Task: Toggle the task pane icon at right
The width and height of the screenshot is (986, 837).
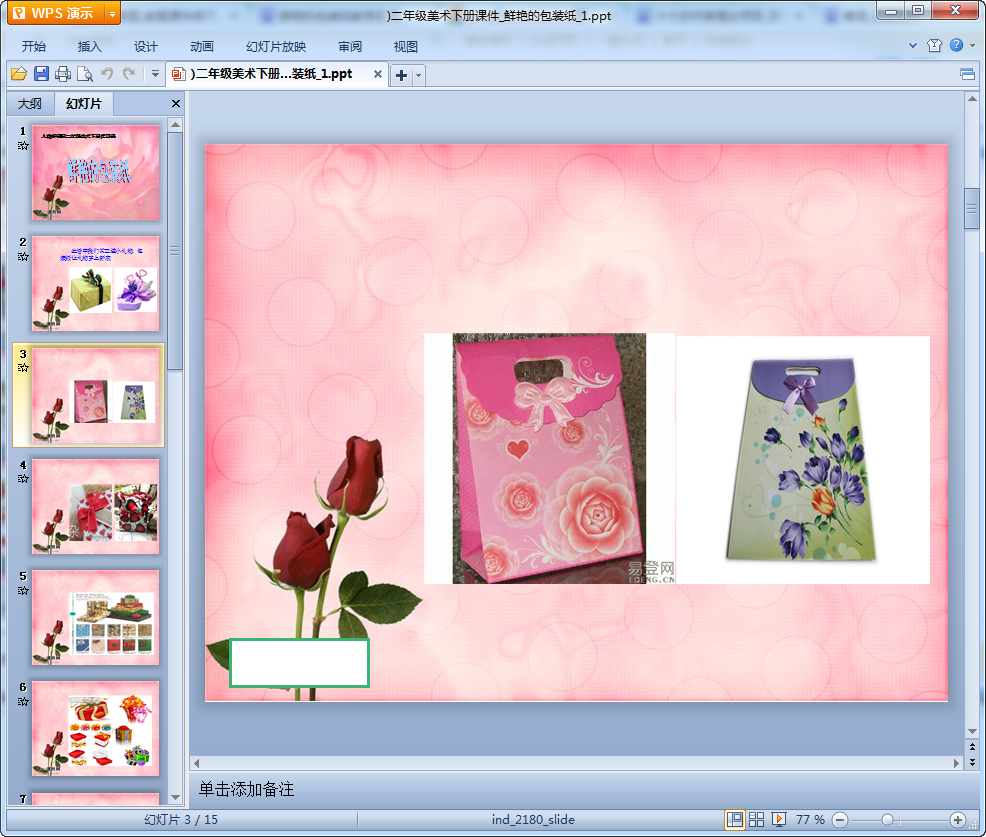Action: (x=968, y=75)
